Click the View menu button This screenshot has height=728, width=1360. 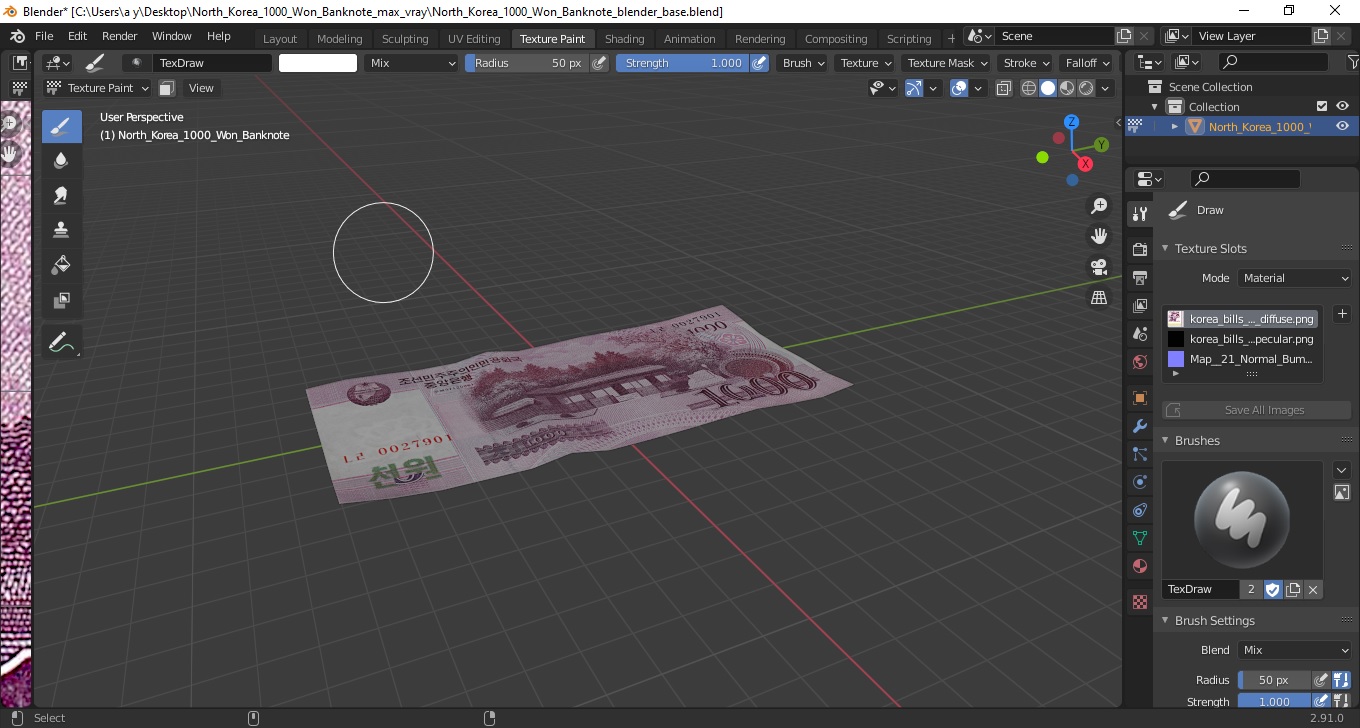click(201, 88)
